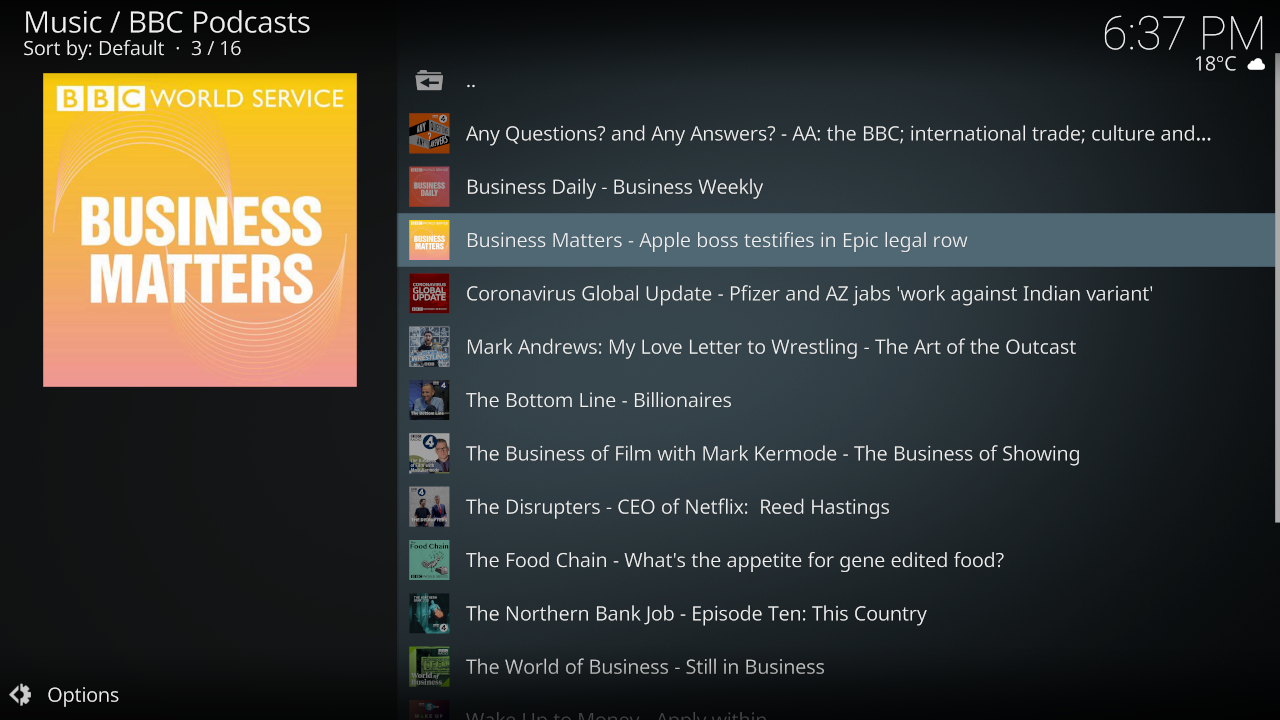
Task: Open the Options menu label
Action: pyautogui.click(x=83, y=695)
